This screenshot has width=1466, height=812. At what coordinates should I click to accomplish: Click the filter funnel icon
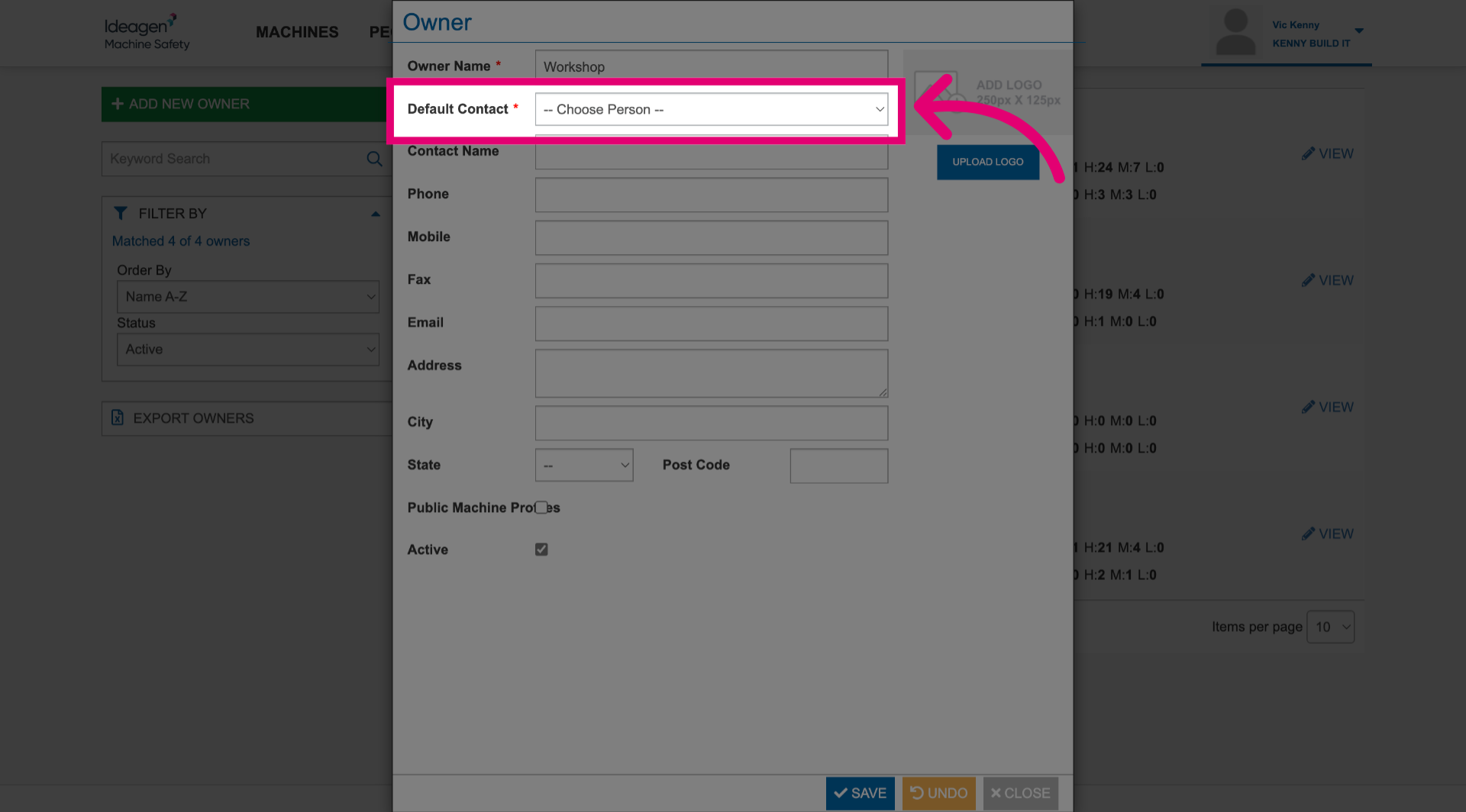[121, 213]
